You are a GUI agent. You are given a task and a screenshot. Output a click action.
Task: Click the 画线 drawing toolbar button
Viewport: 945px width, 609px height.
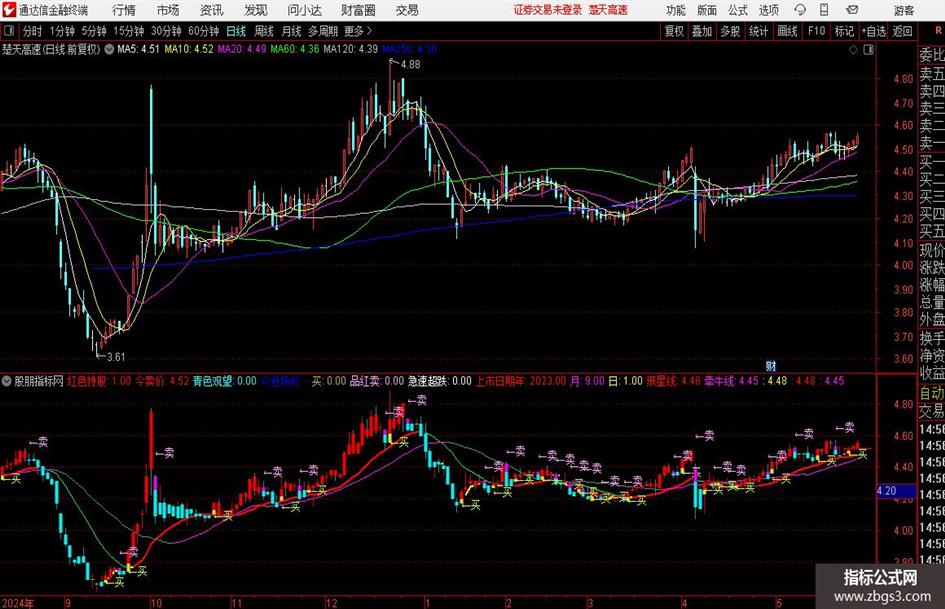pyautogui.click(x=787, y=31)
